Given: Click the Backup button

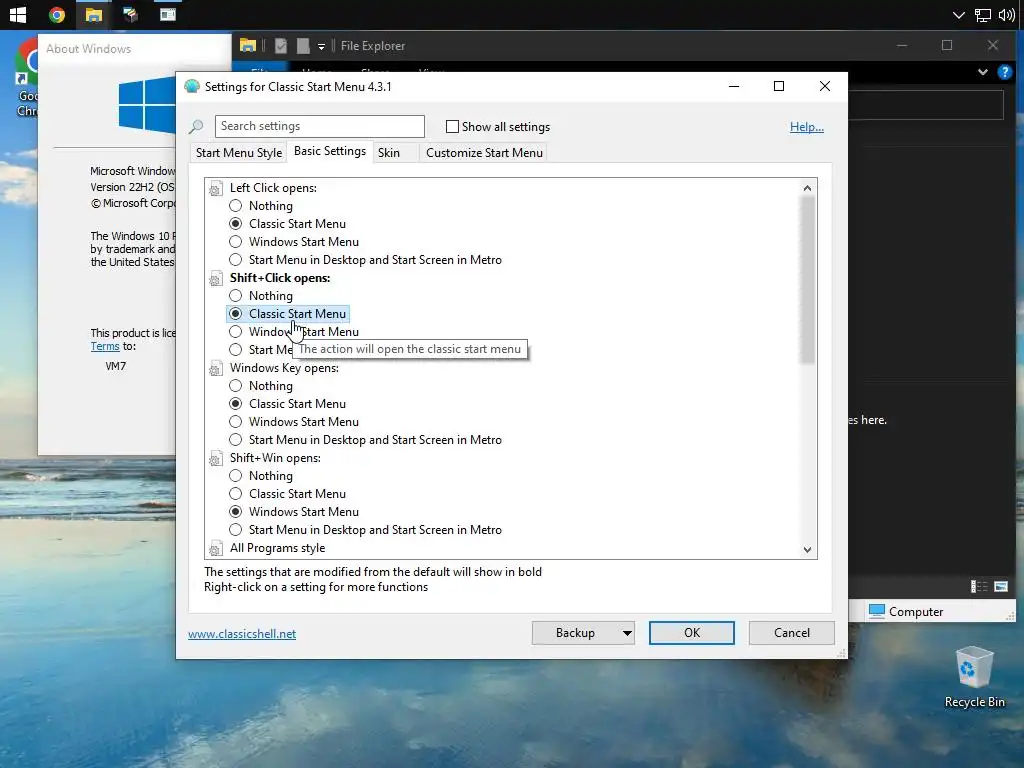Looking at the screenshot, I should pos(575,633).
